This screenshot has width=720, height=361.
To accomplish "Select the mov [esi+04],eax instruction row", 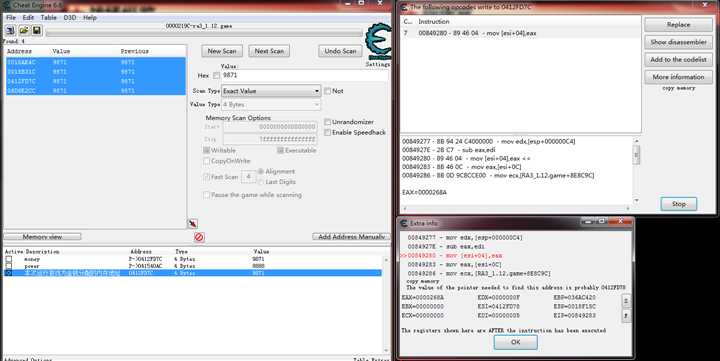I will pos(521,34).
